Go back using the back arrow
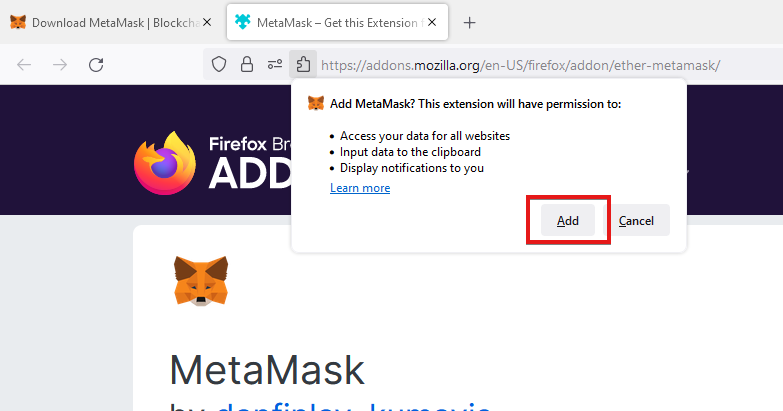This screenshot has width=783, height=411. pos(24,65)
